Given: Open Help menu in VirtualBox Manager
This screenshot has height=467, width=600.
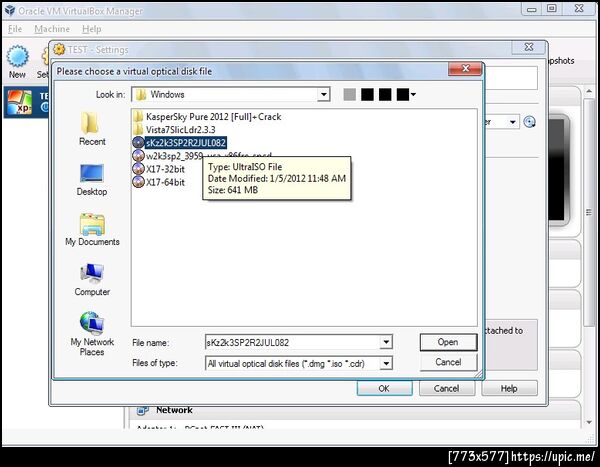Looking at the screenshot, I should pyautogui.click(x=91, y=29).
